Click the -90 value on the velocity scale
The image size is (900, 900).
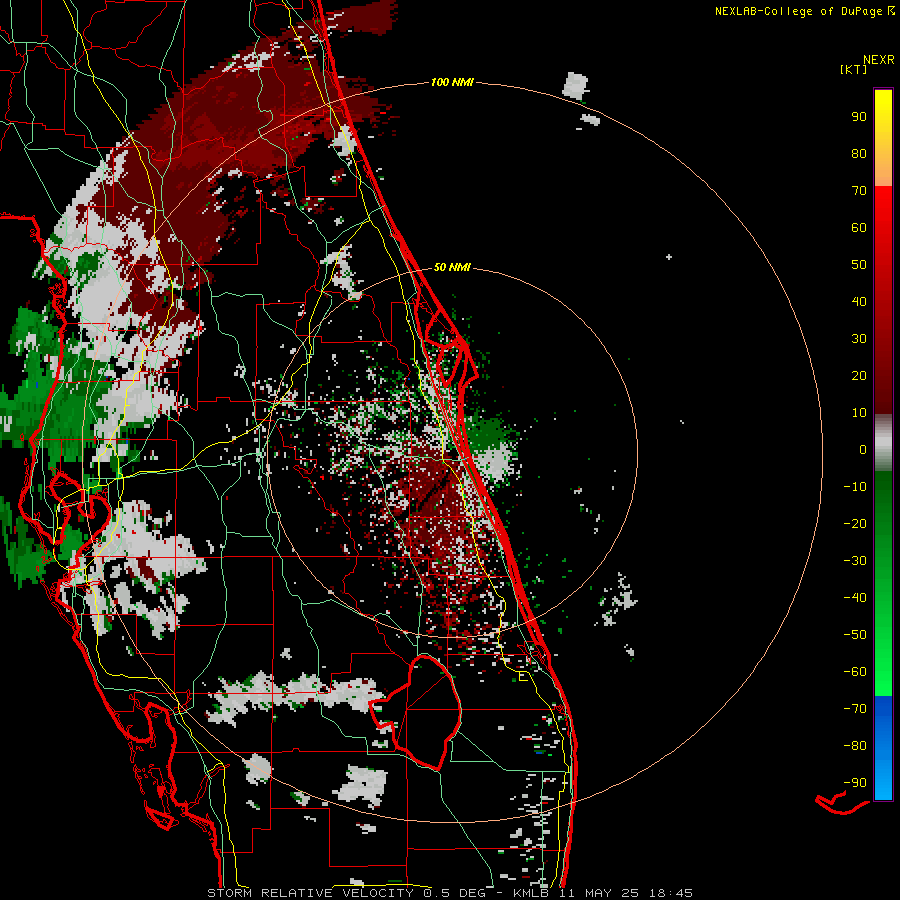(855, 783)
